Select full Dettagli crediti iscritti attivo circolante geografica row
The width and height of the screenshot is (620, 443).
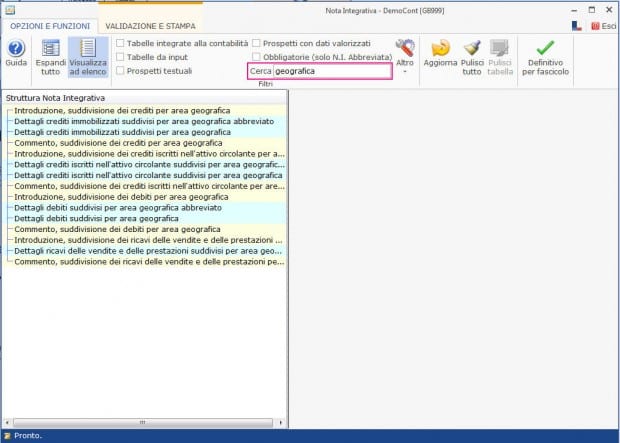pos(148,175)
